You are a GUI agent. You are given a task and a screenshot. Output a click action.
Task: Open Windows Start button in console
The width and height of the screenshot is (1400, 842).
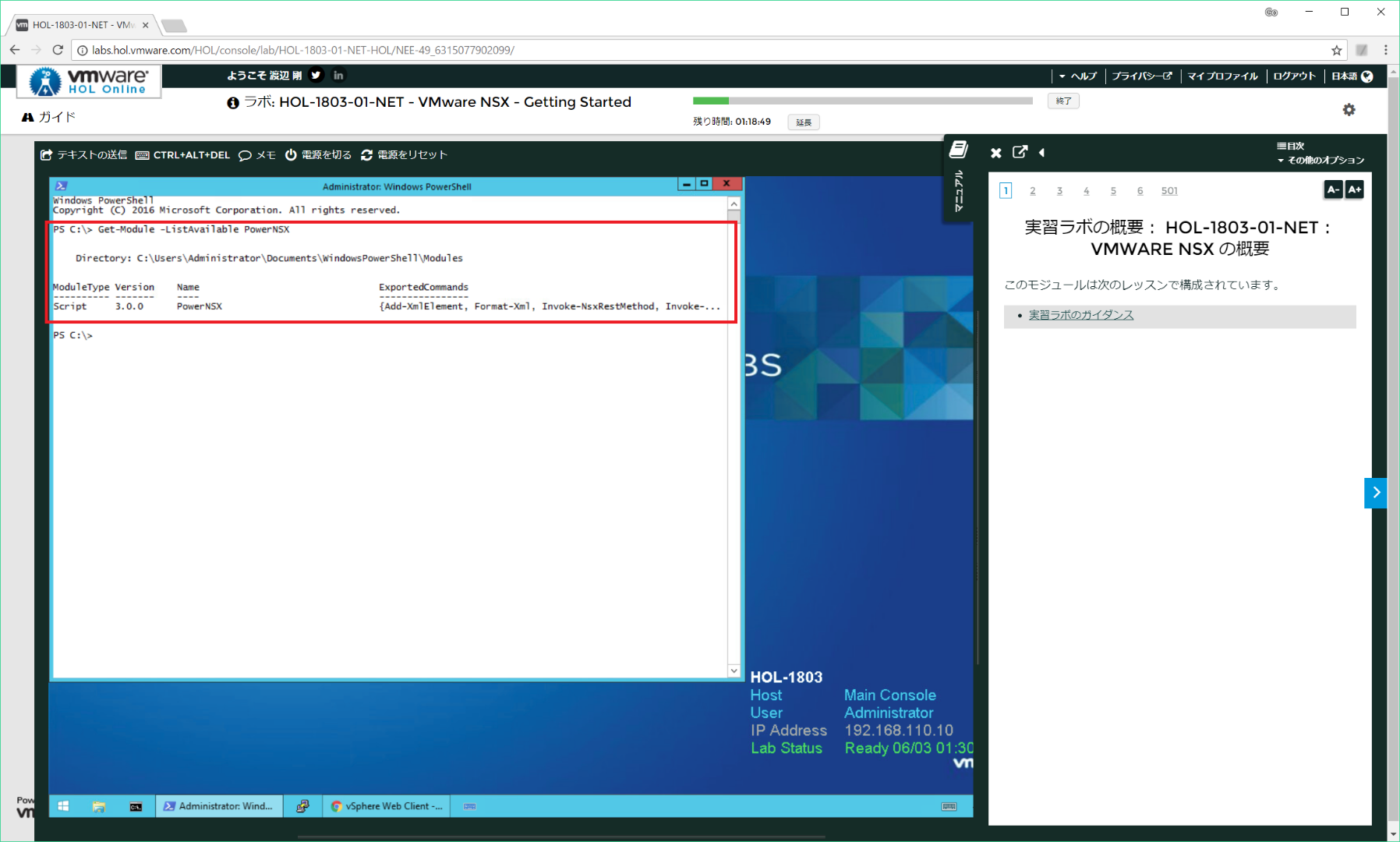pyautogui.click(x=63, y=806)
